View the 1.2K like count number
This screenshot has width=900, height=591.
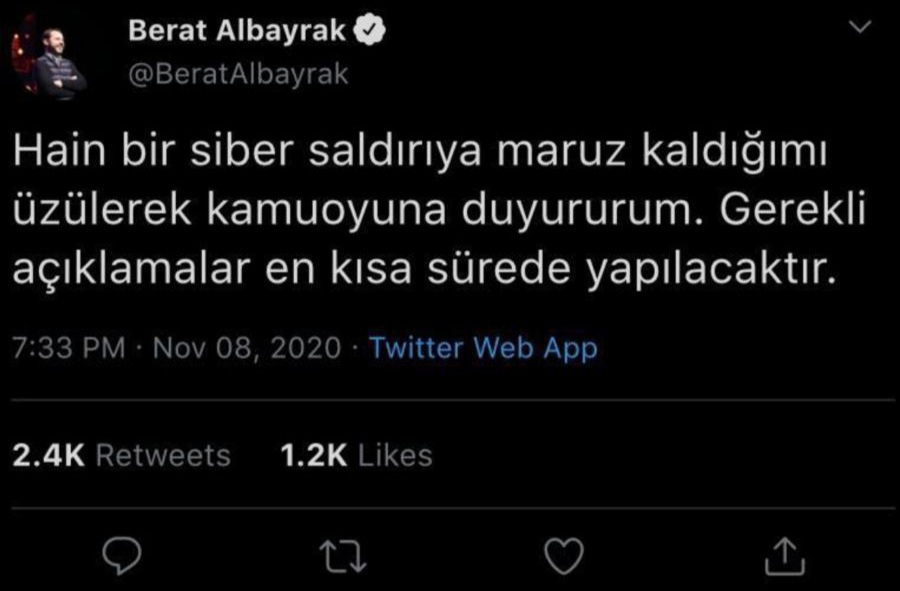point(314,456)
